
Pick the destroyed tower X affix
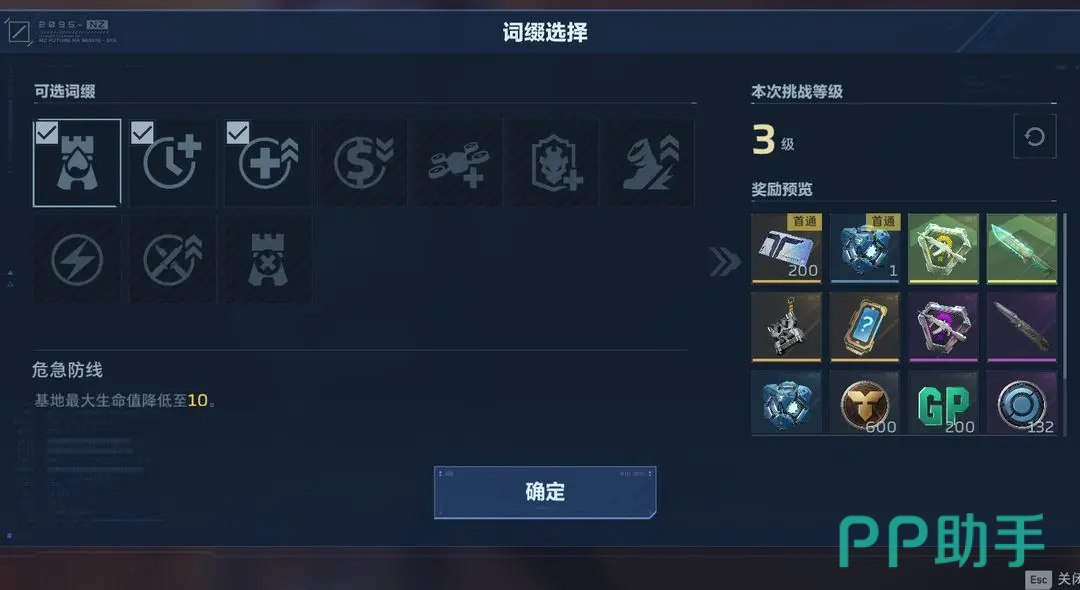(x=268, y=260)
